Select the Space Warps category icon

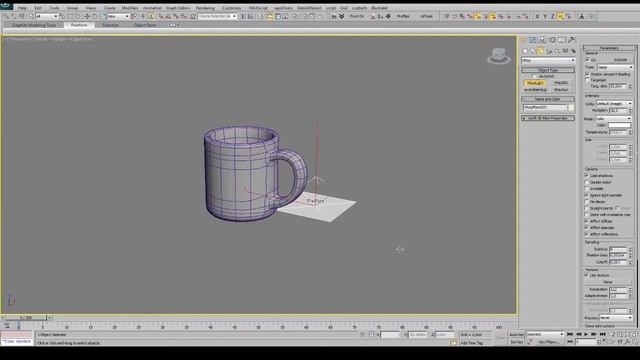[565, 51]
